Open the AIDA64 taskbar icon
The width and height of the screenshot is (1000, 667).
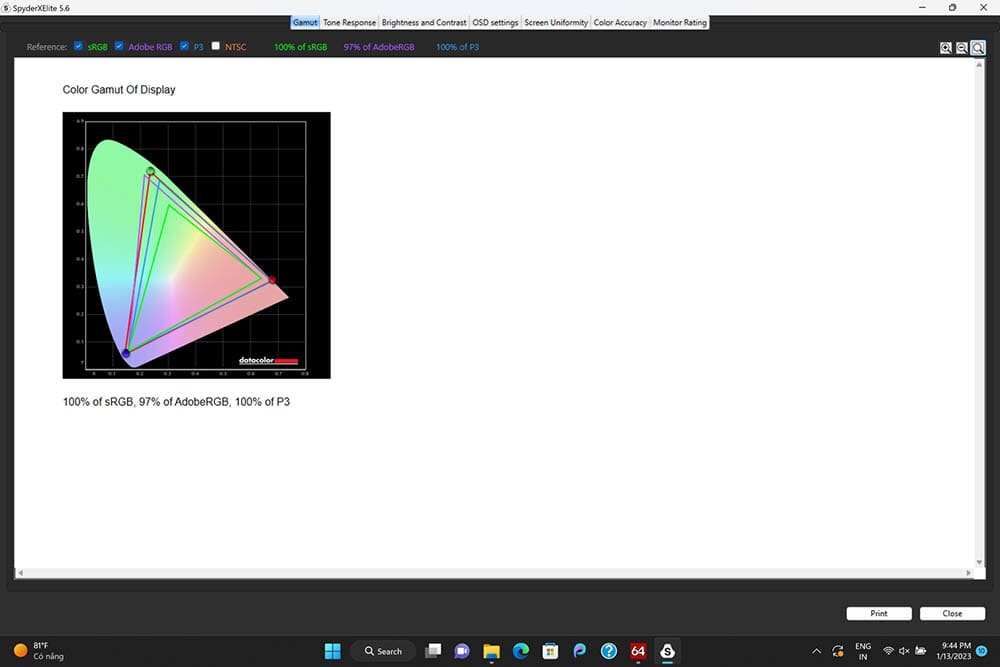pyautogui.click(x=638, y=651)
